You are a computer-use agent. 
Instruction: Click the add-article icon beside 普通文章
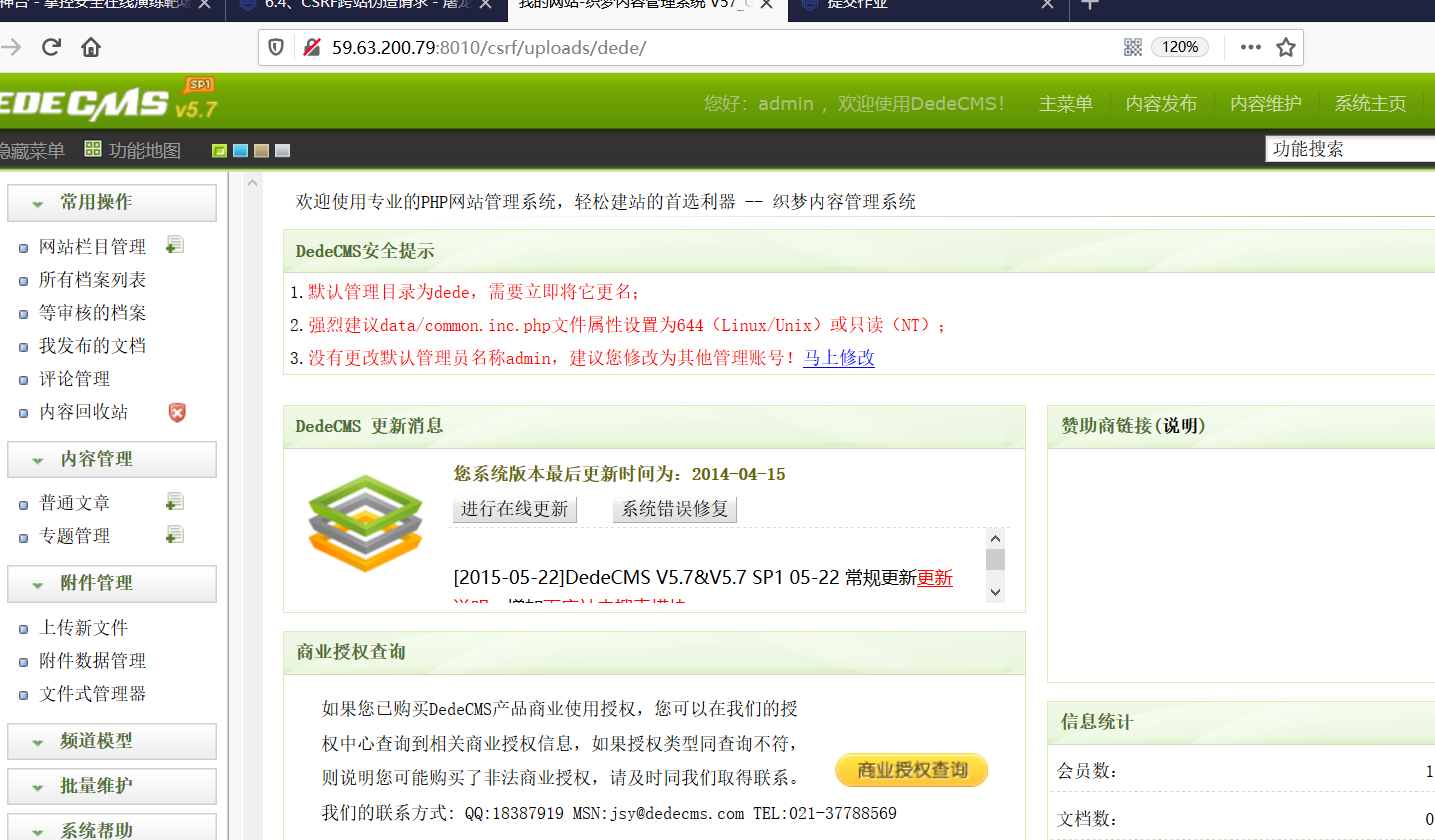(175, 501)
